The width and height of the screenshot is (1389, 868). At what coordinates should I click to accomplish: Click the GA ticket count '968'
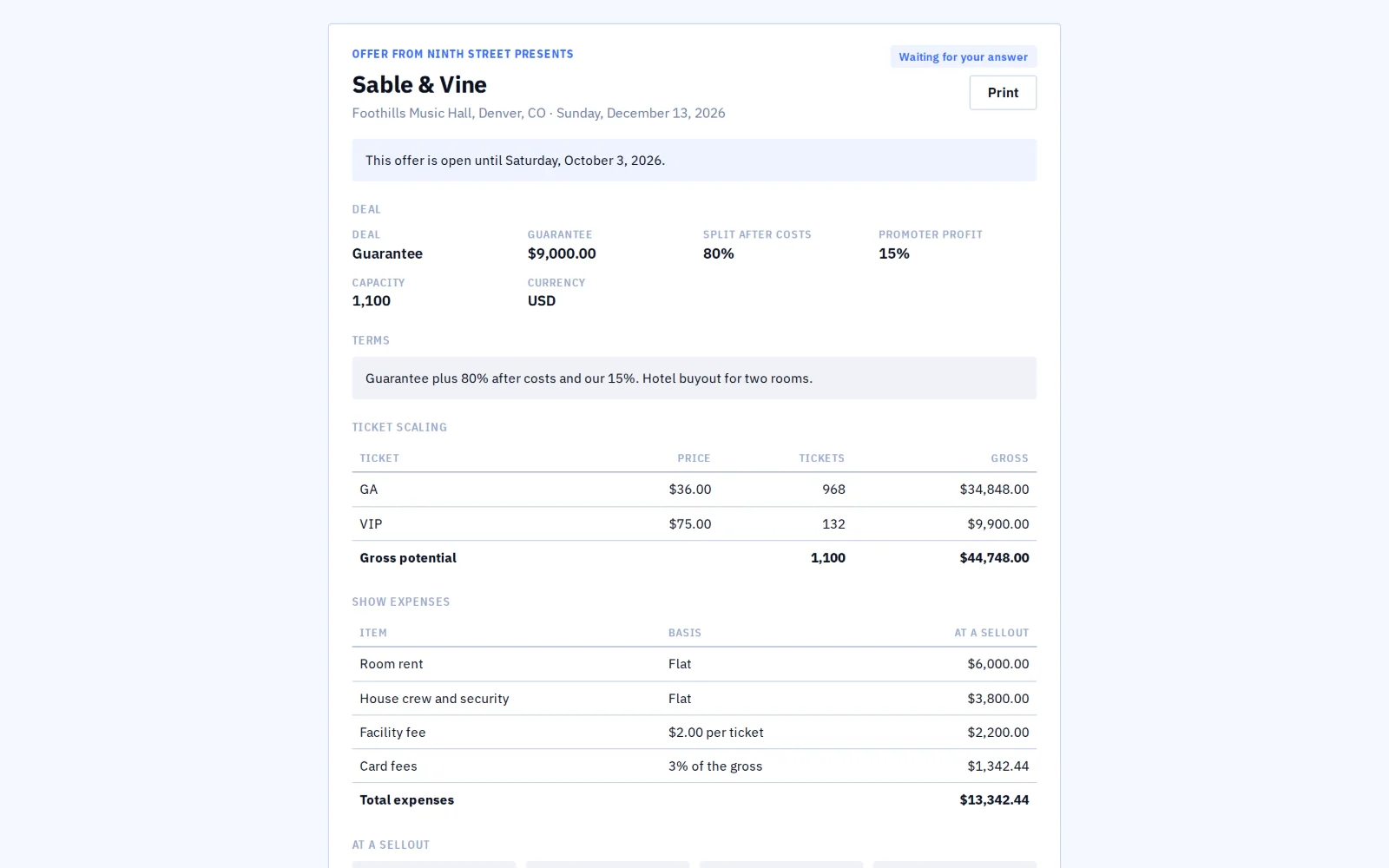[x=833, y=490]
